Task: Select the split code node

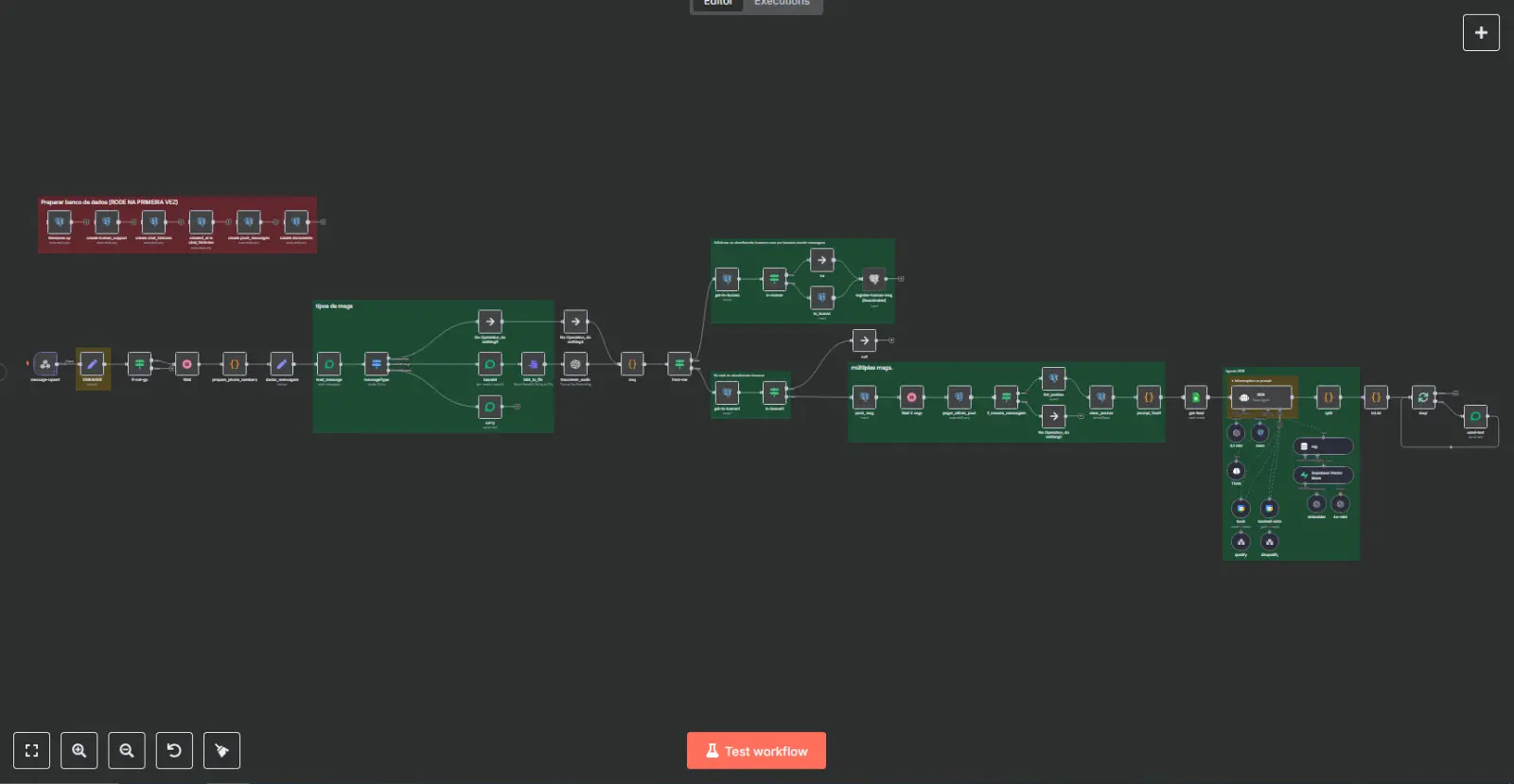Action: [x=1329, y=397]
